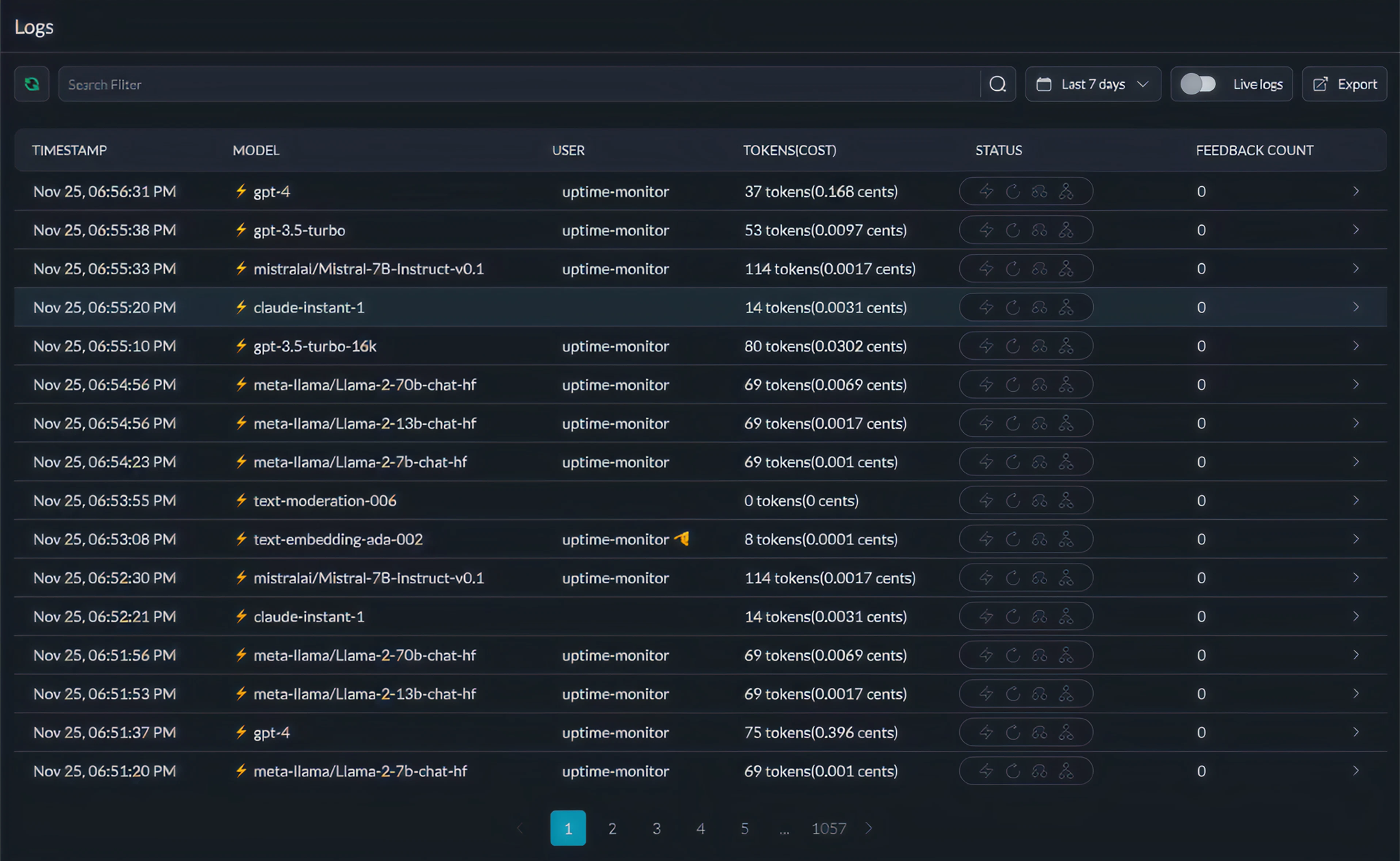Enable the Live logs toggle
Image resolution: width=1400 pixels, height=861 pixels.
[1198, 83]
